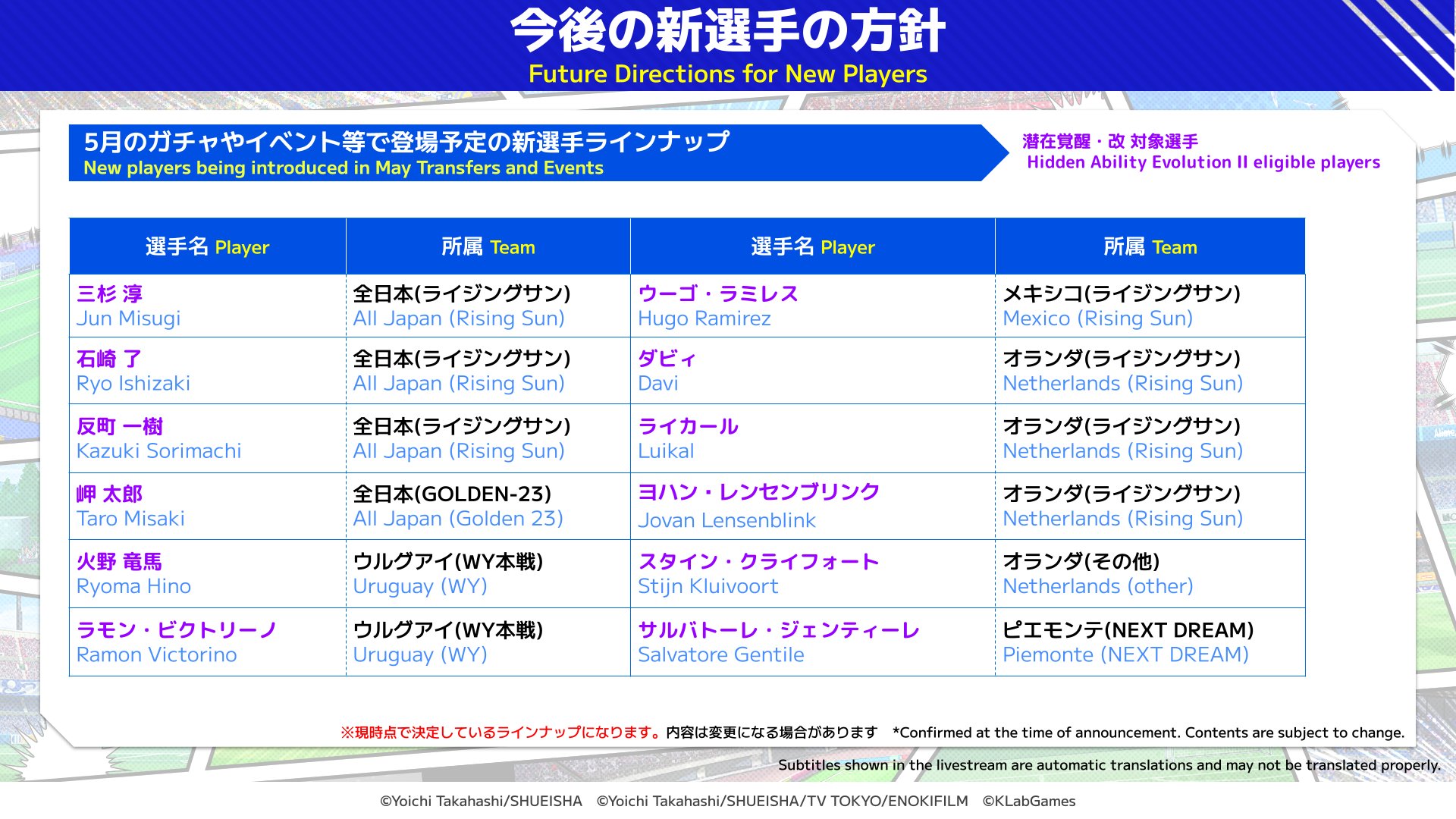Screen dimensions: 1456x819
Task: Click the '今後の新選手の方針' main title
Action: 727,31
